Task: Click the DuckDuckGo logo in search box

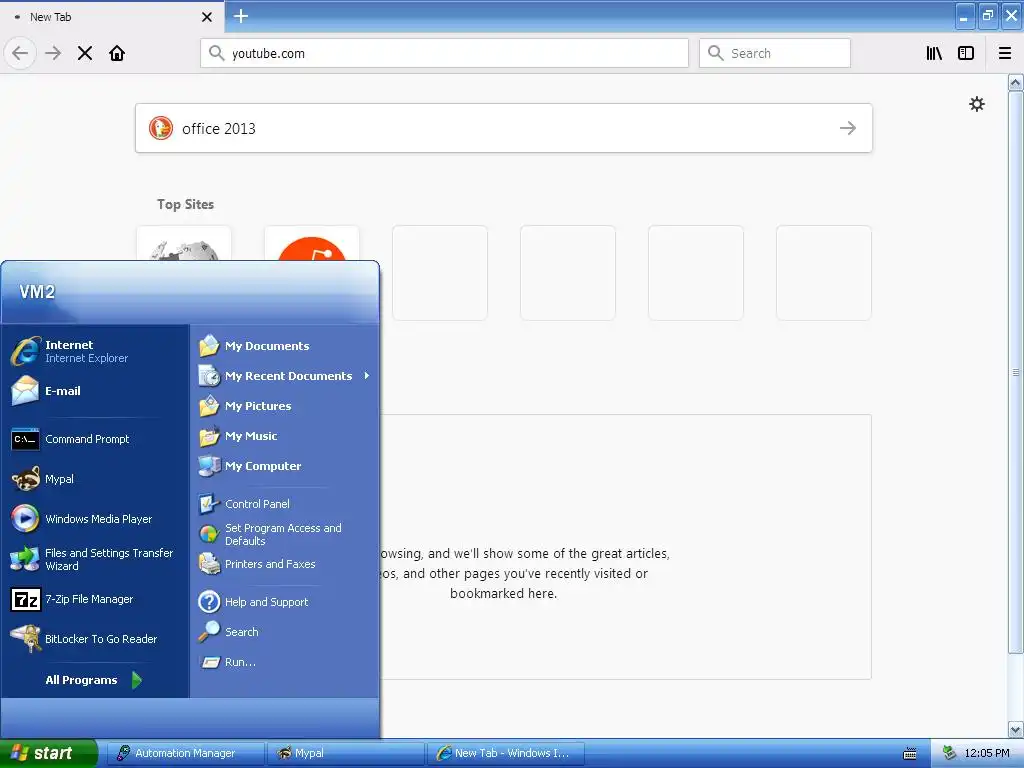Action: click(x=161, y=128)
